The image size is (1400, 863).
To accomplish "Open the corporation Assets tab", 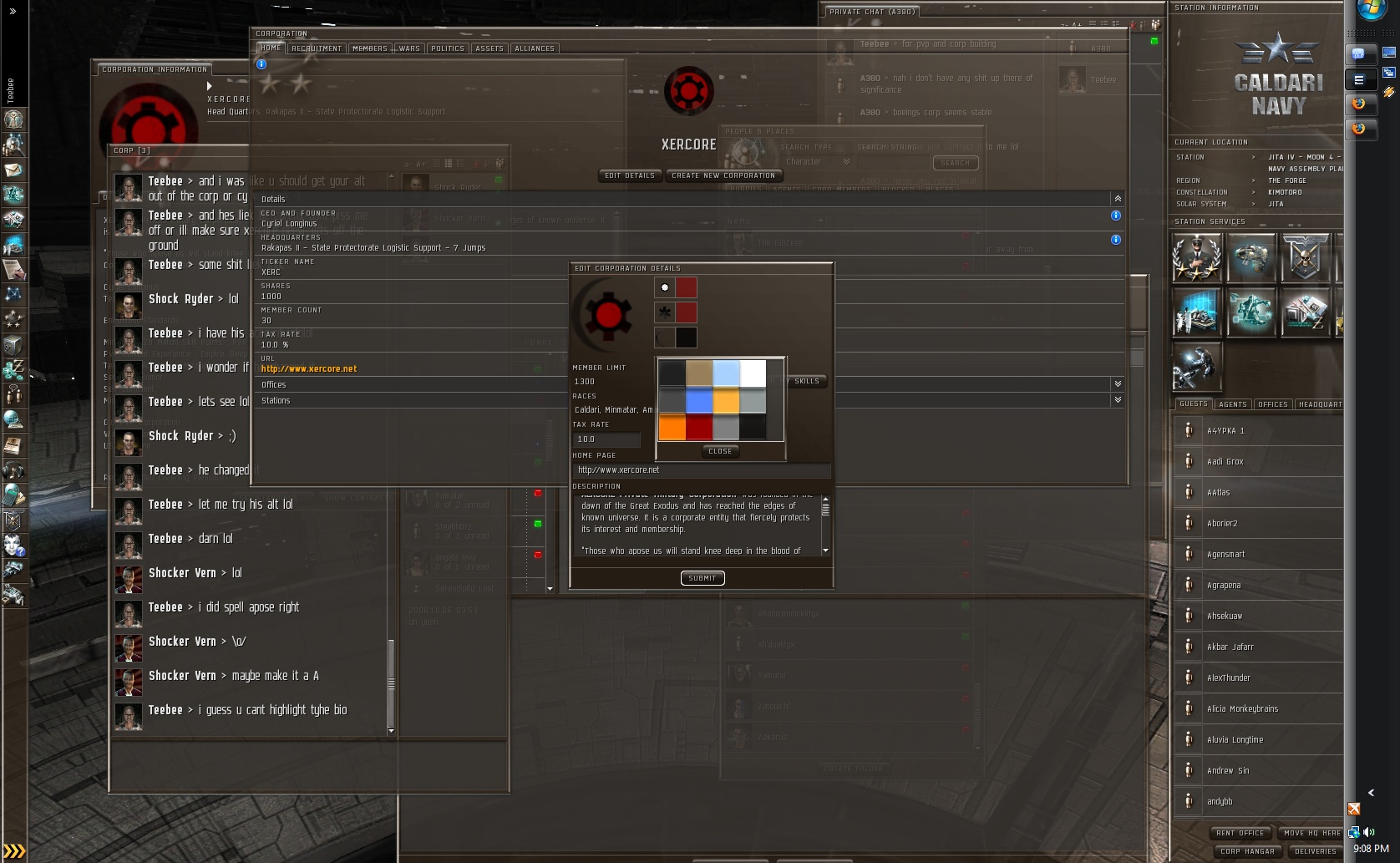I will tap(489, 48).
